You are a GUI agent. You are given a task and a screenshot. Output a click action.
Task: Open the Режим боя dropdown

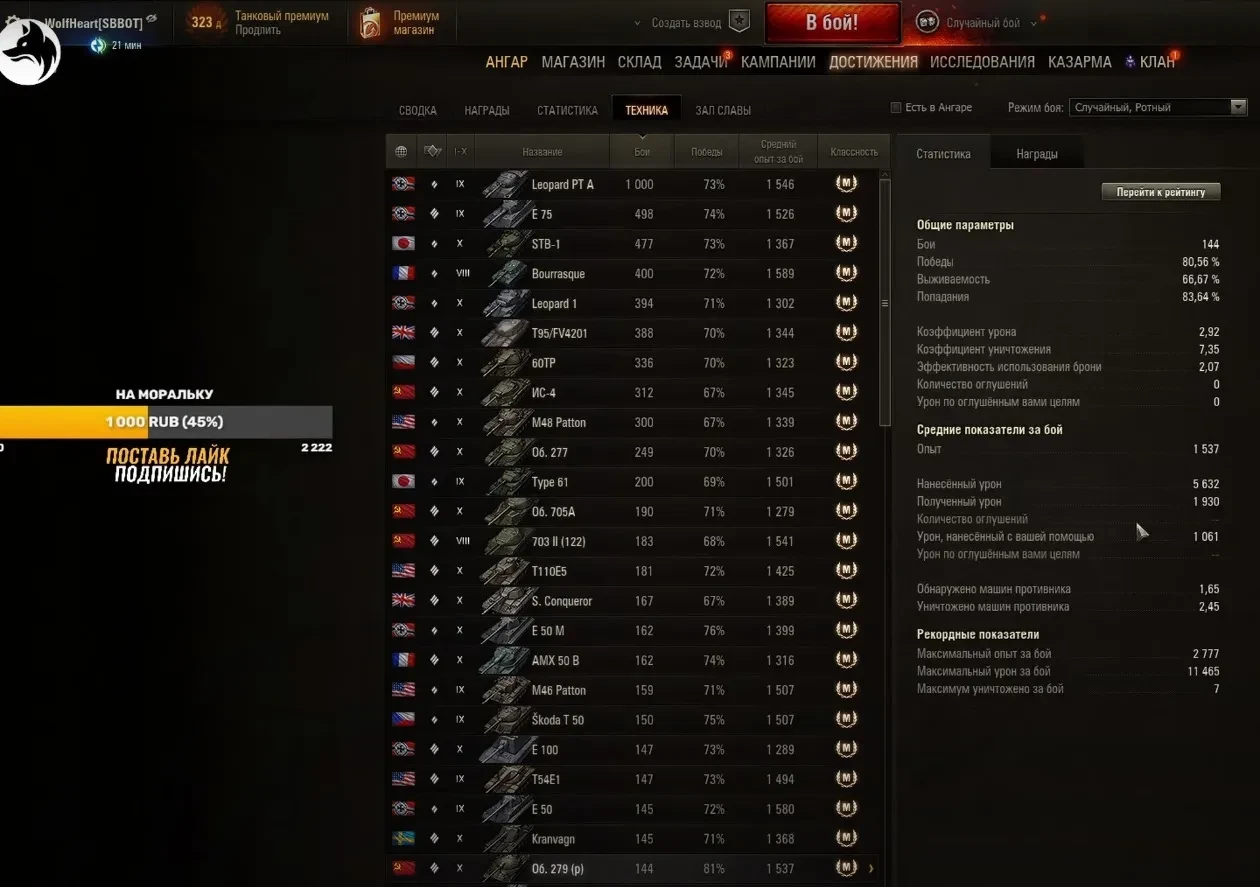pyautogui.click(x=1158, y=107)
